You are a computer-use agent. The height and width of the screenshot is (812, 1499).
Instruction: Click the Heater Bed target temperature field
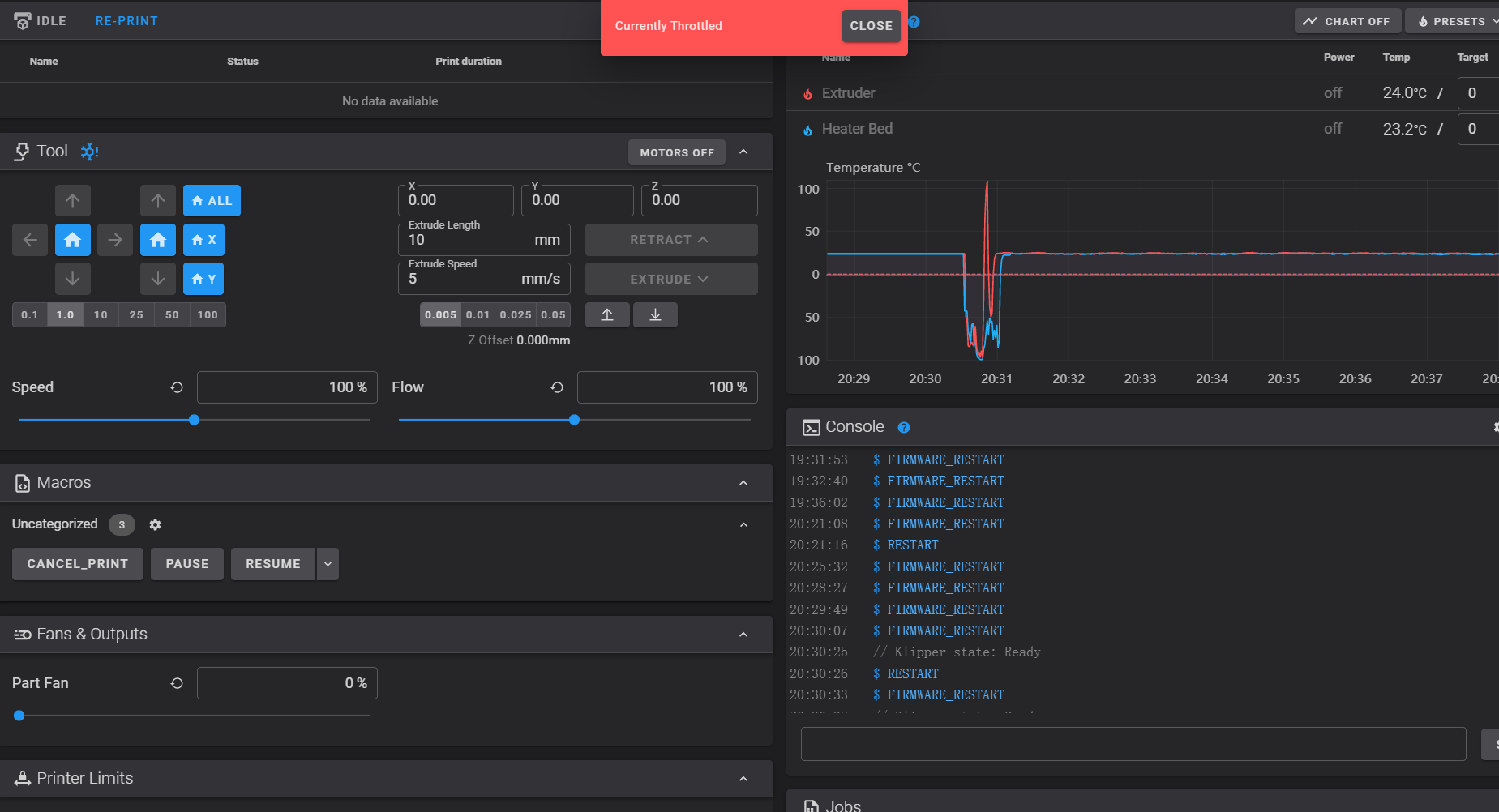click(x=1478, y=129)
